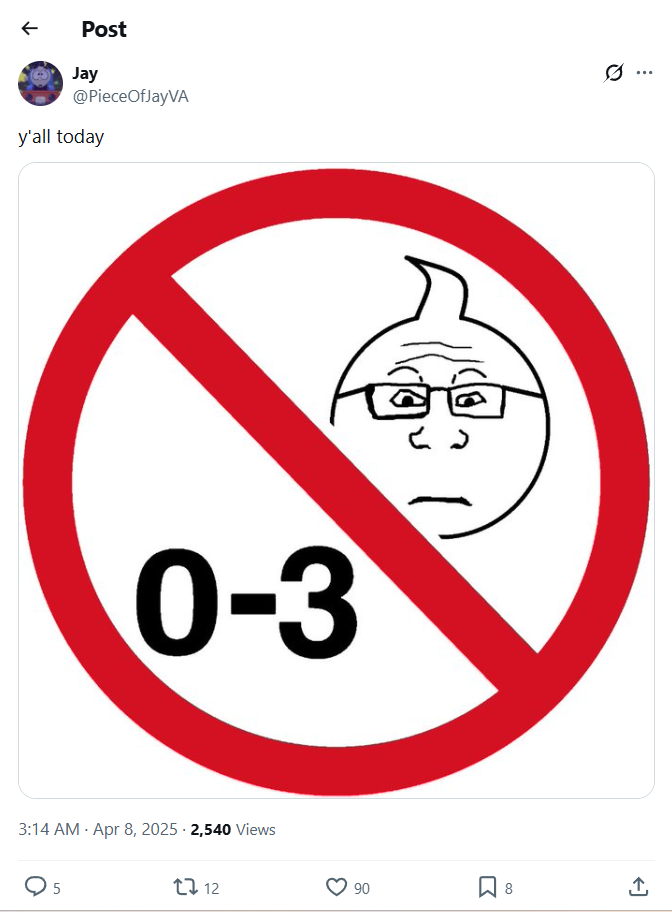Like the post with heart icon
The width and height of the screenshot is (672, 912).
(336, 887)
